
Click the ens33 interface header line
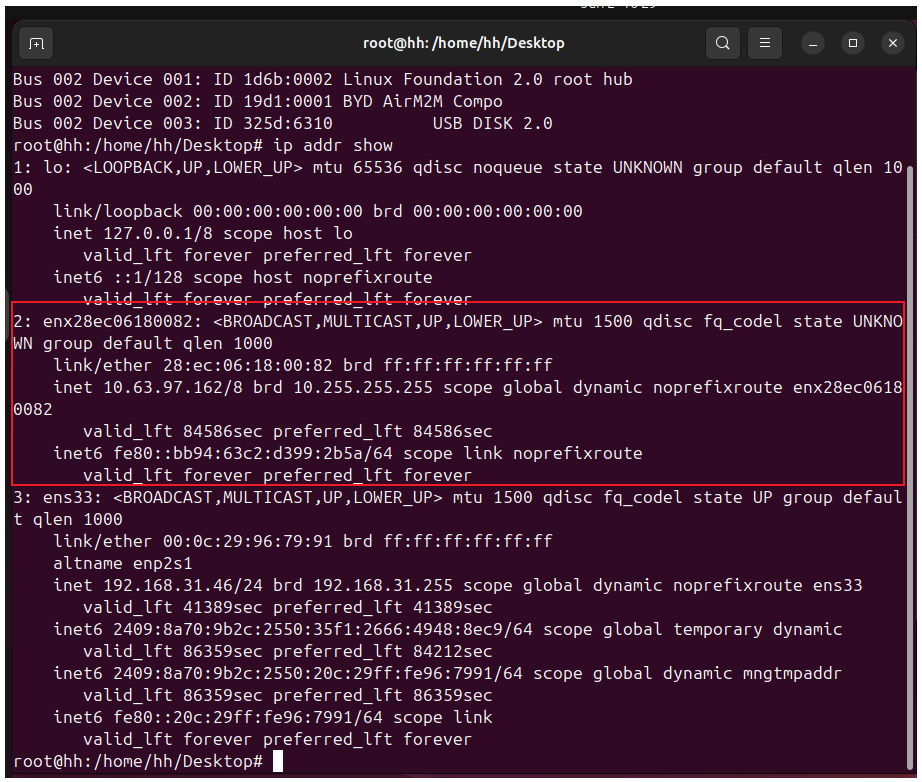click(457, 508)
